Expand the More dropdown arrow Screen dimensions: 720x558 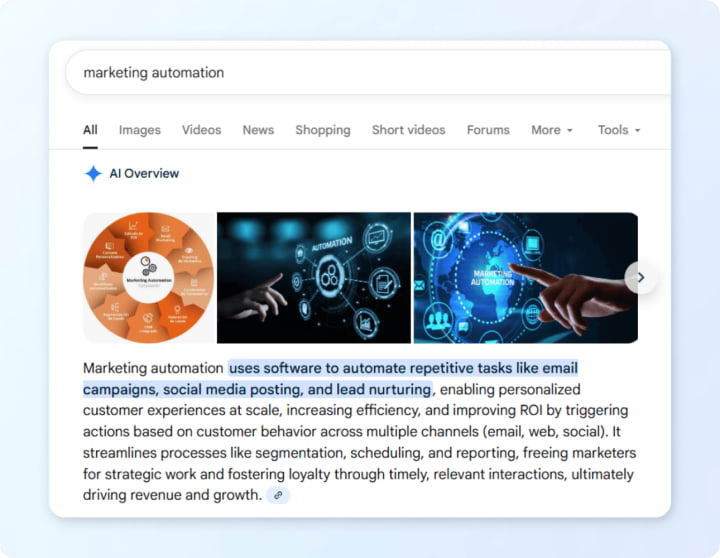[570, 130]
